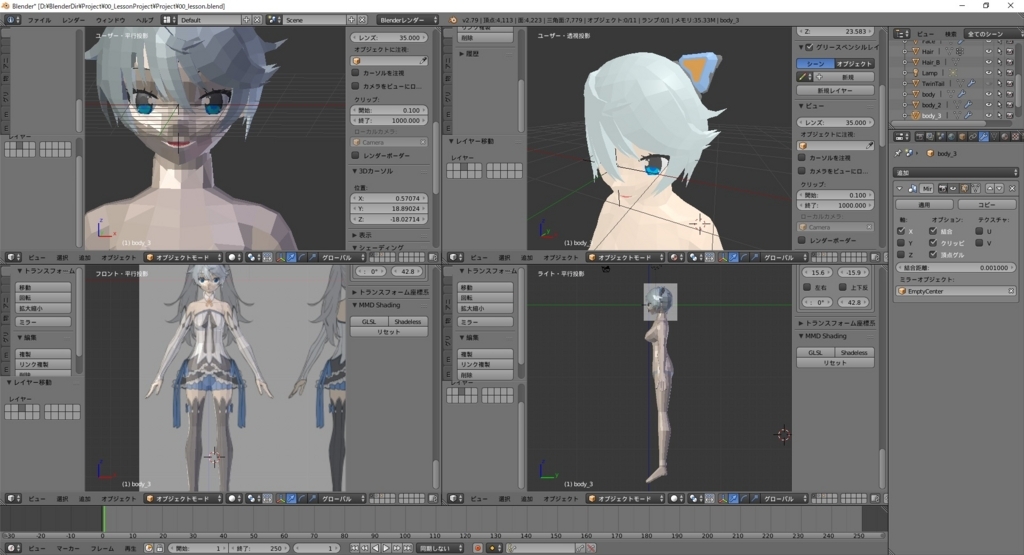Screen dimensions: 1024x555
Task: Select the Object properties orange cube tab
Action: click(962, 137)
